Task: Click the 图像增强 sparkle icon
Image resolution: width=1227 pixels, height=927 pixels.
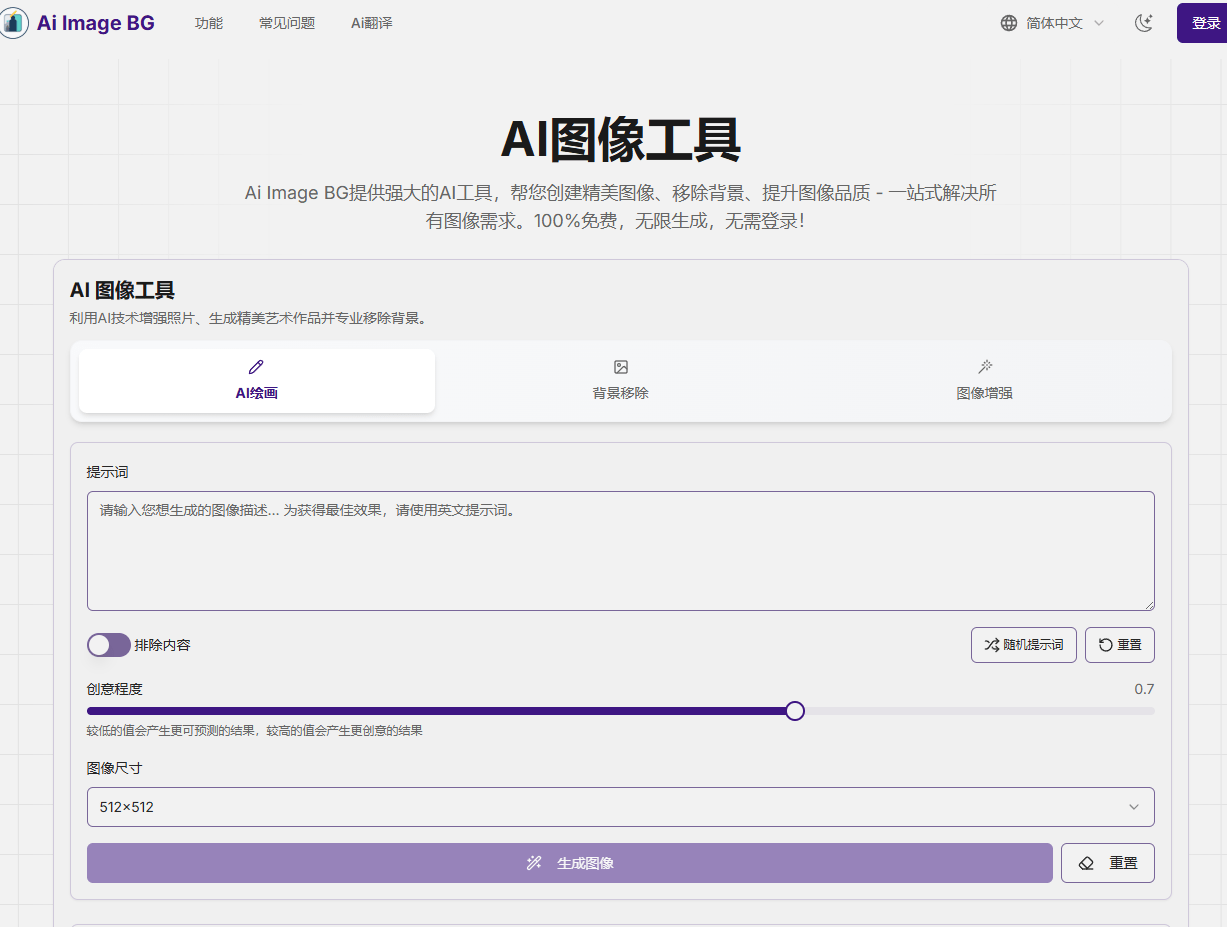Action: (984, 367)
